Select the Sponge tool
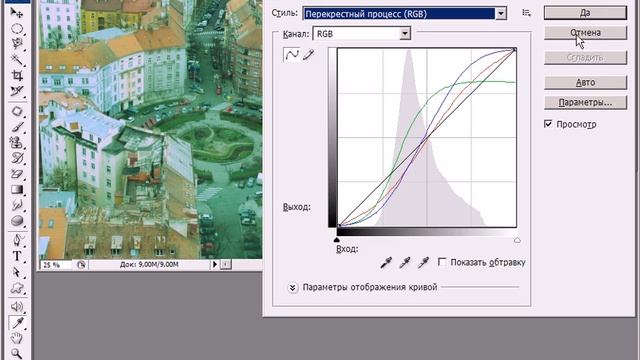The image size is (640, 360). coord(17,221)
